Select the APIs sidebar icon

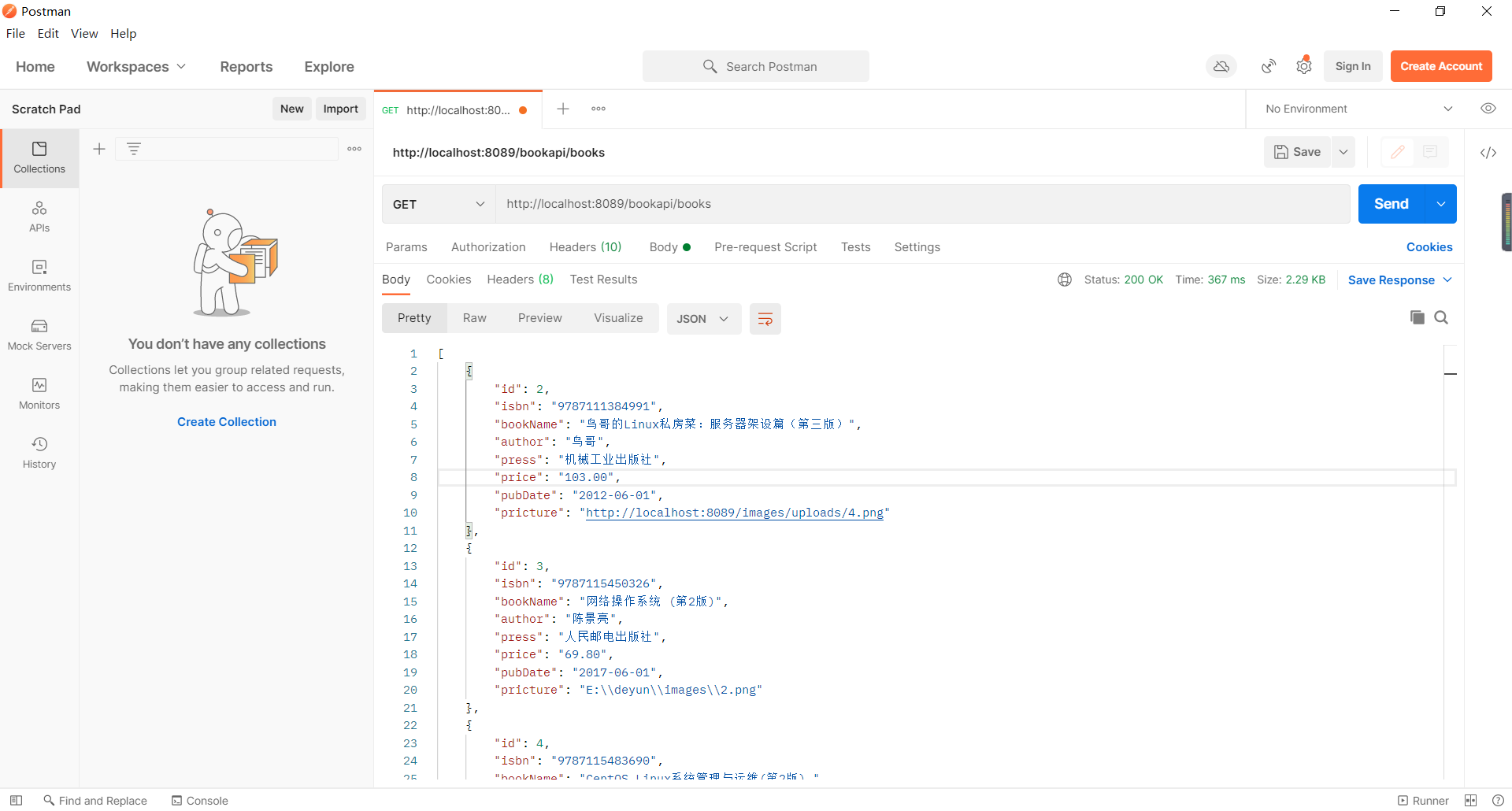click(39, 217)
